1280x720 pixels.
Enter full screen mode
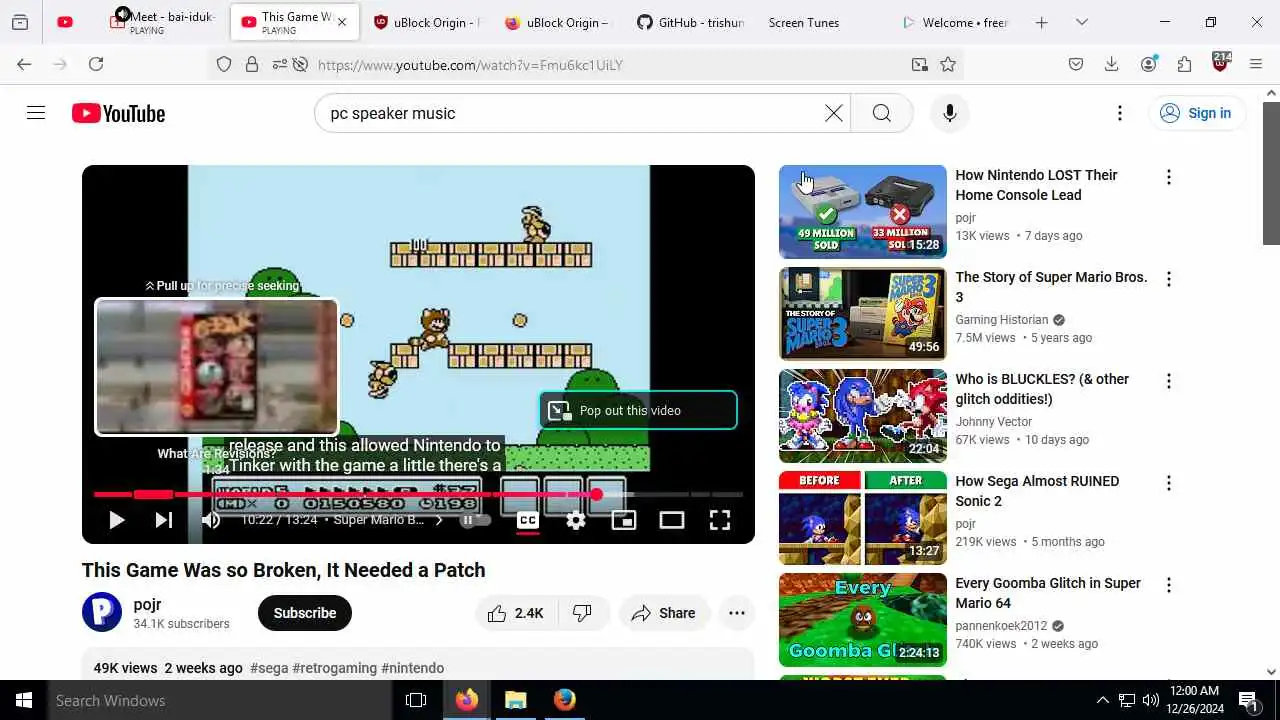pyautogui.click(x=720, y=520)
